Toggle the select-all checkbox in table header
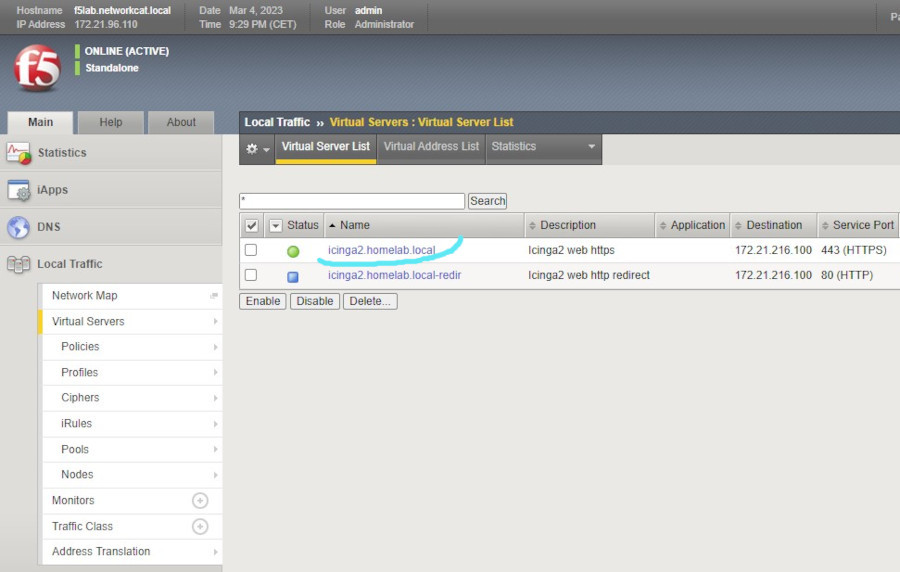This screenshot has height=572, width=900. 251,225
